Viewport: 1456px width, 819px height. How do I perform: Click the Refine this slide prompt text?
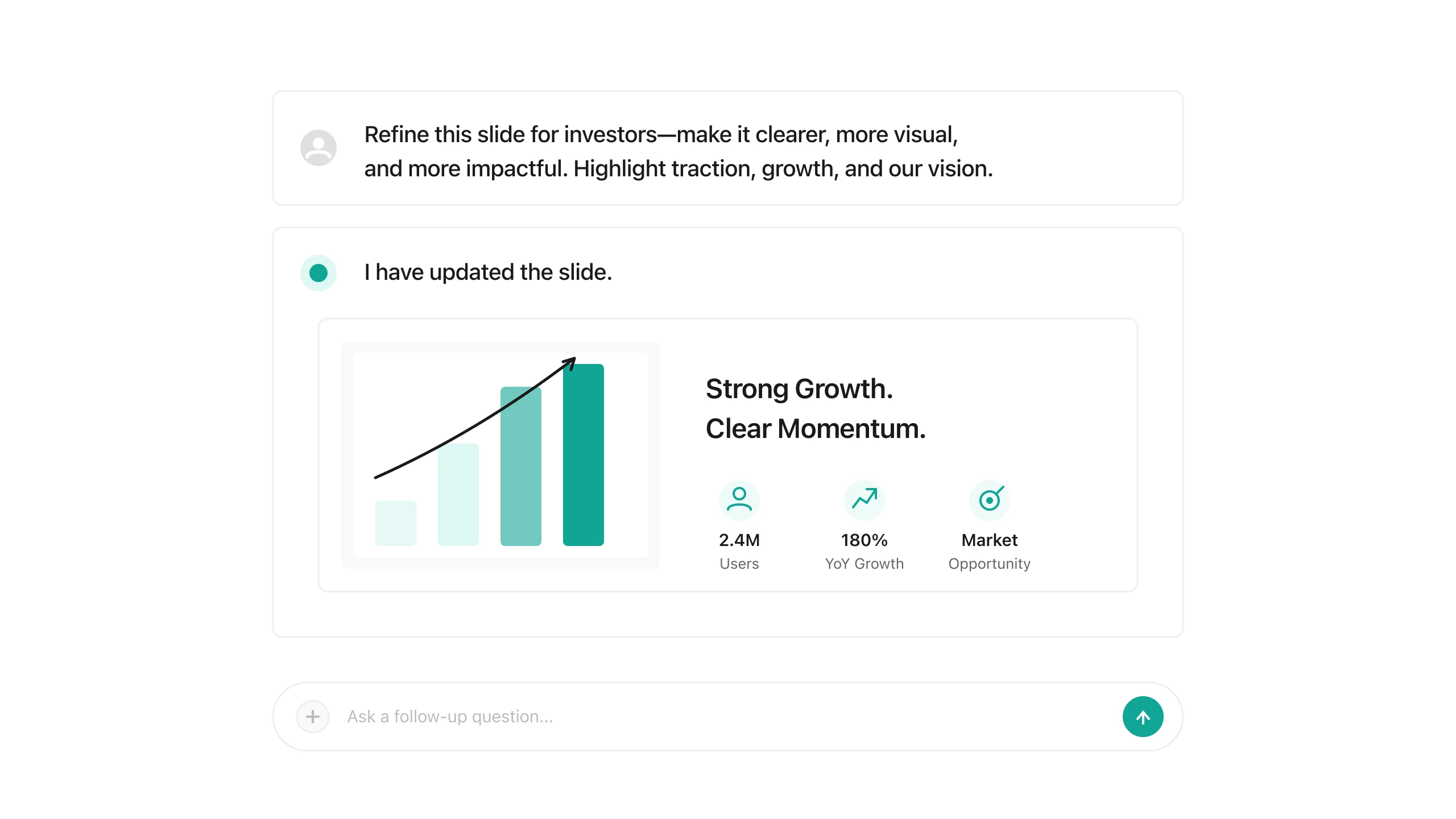coord(679,152)
